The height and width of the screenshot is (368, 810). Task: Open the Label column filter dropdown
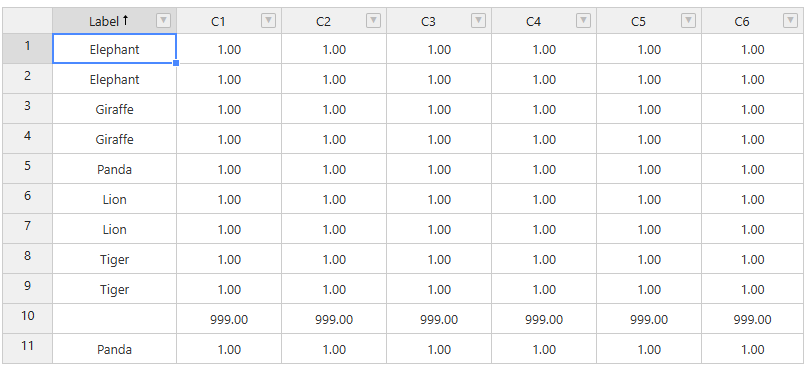pos(163,21)
